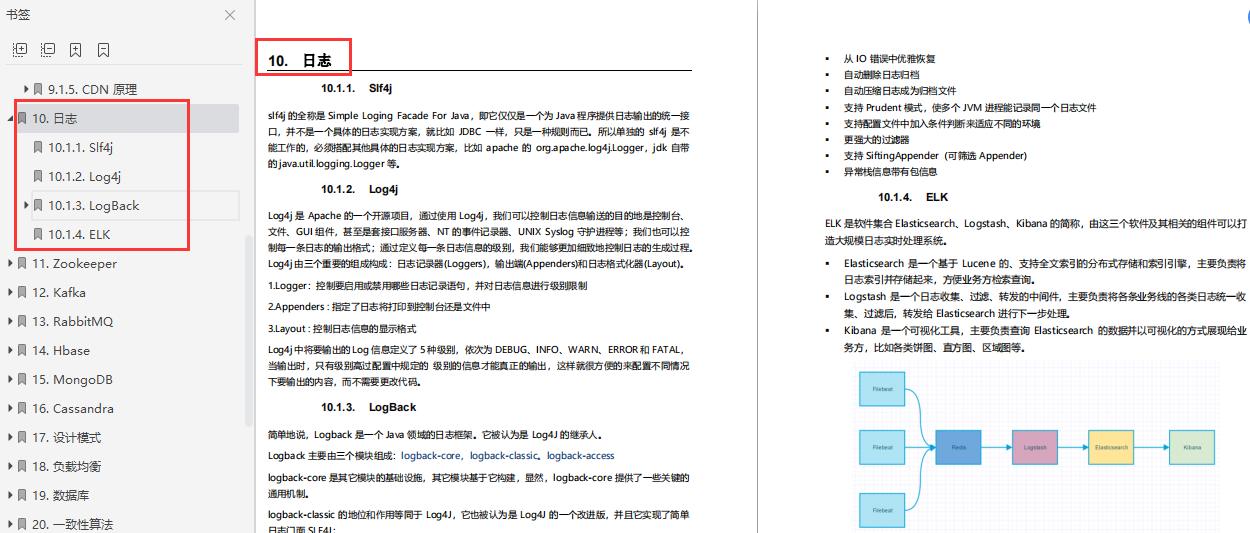1250x533 pixels.
Task: Click the bookmark icon beside 14. Hbase
Action: [22, 350]
